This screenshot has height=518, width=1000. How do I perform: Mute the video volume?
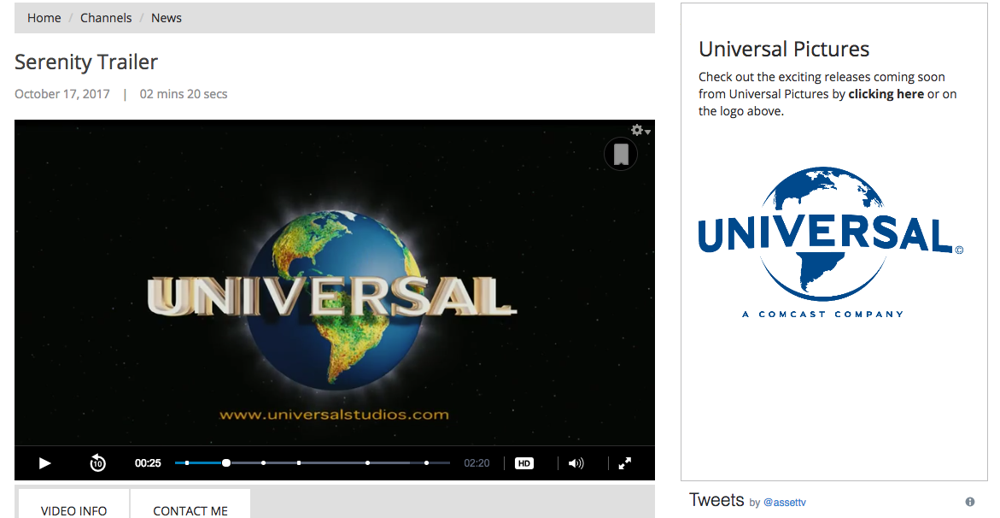(x=575, y=463)
